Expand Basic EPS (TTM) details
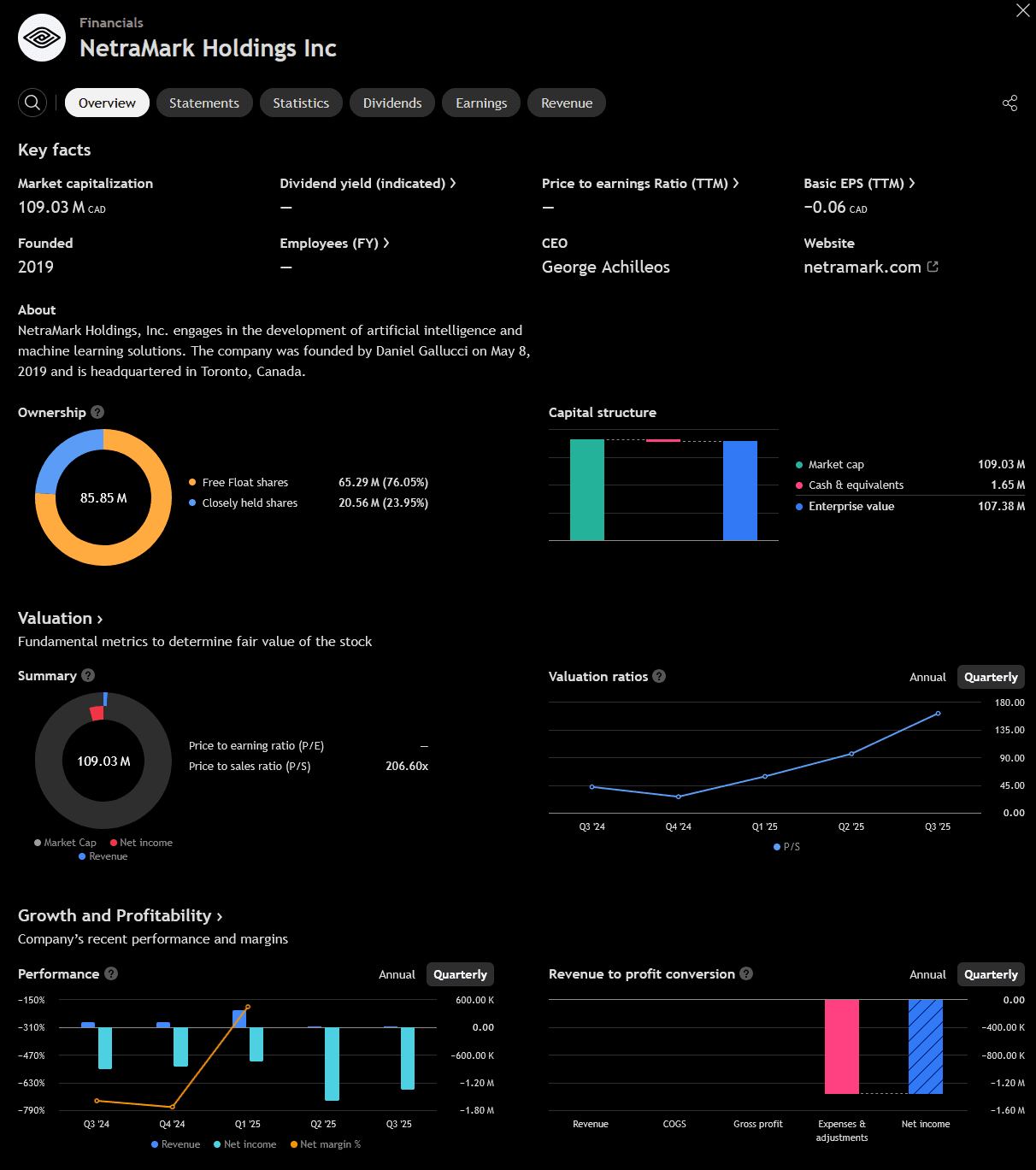Image resolution: width=1036 pixels, height=1170 pixels. 859,183
